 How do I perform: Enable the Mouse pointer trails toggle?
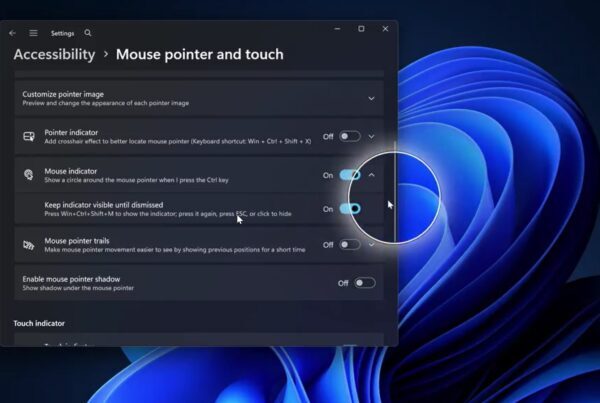pyautogui.click(x=350, y=245)
